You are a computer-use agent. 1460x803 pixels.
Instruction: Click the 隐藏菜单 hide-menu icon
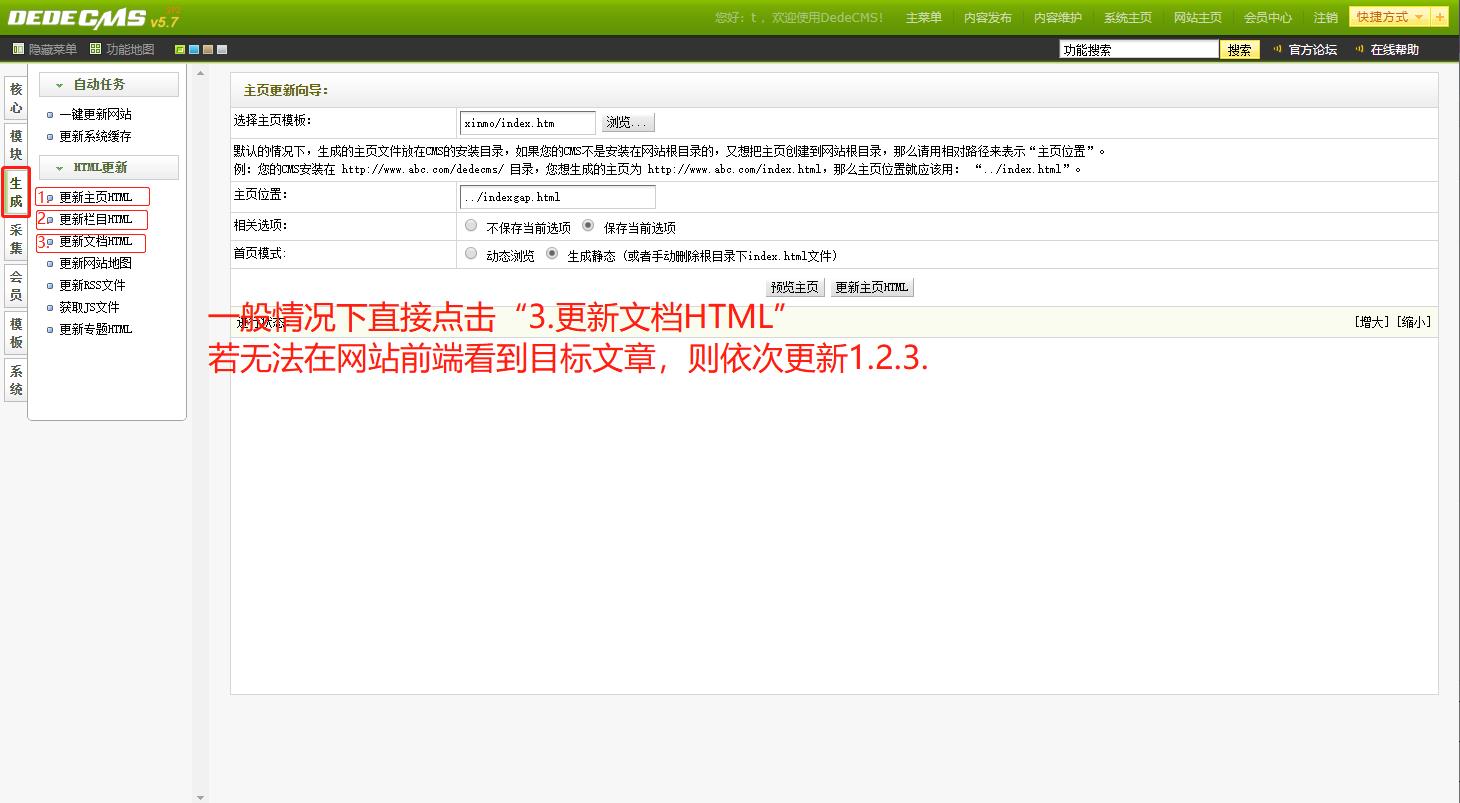tap(18, 49)
